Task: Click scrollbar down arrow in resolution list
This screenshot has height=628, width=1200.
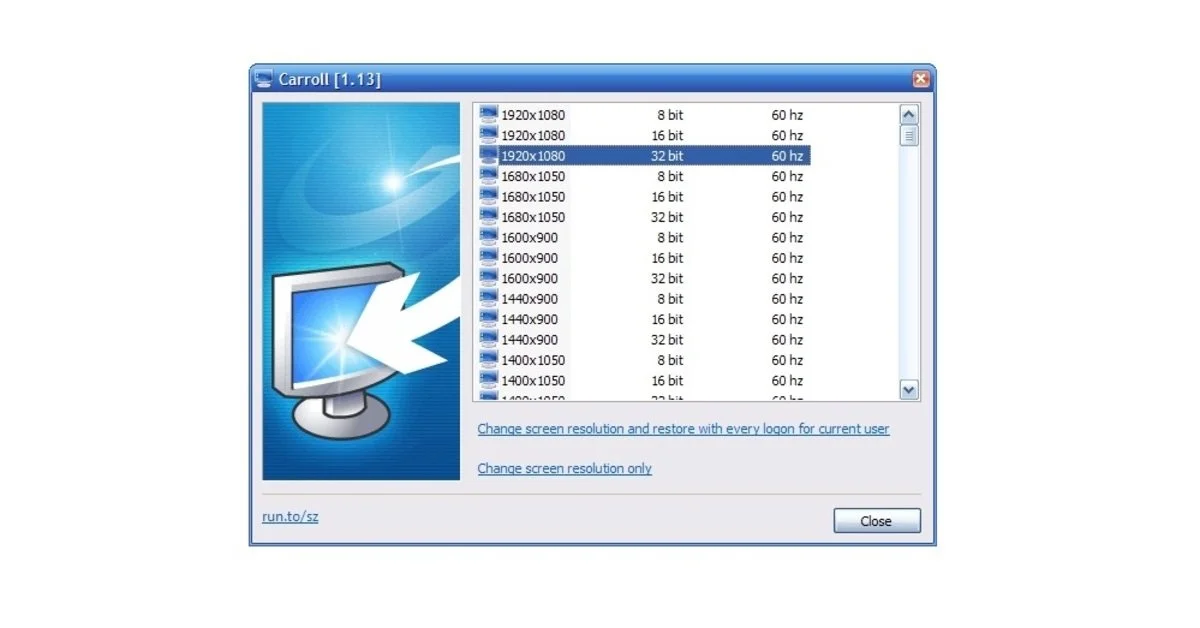Action: point(909,390)
